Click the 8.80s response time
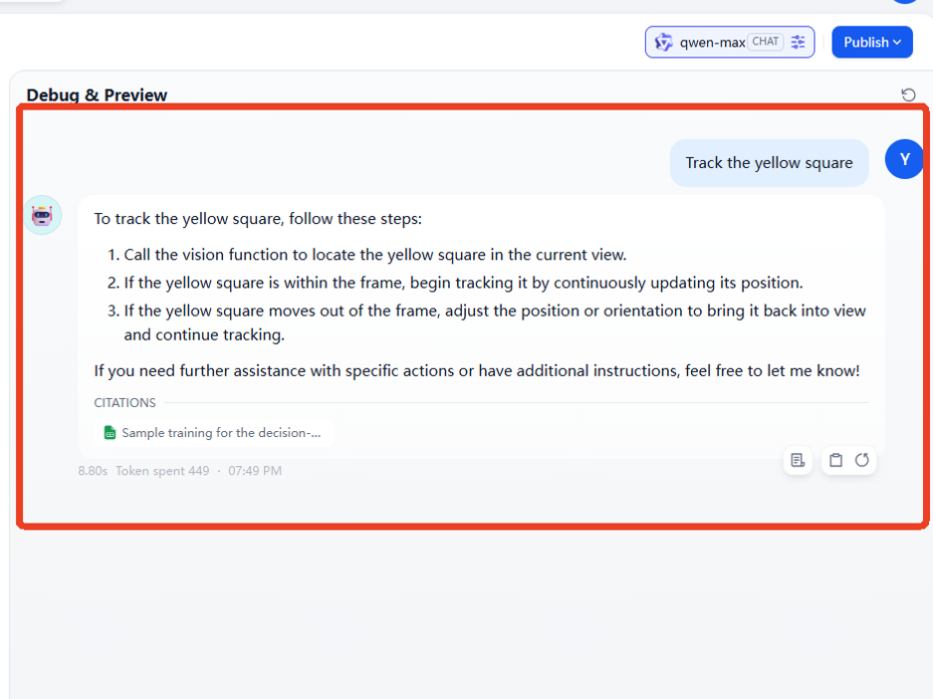 [93, 471]
